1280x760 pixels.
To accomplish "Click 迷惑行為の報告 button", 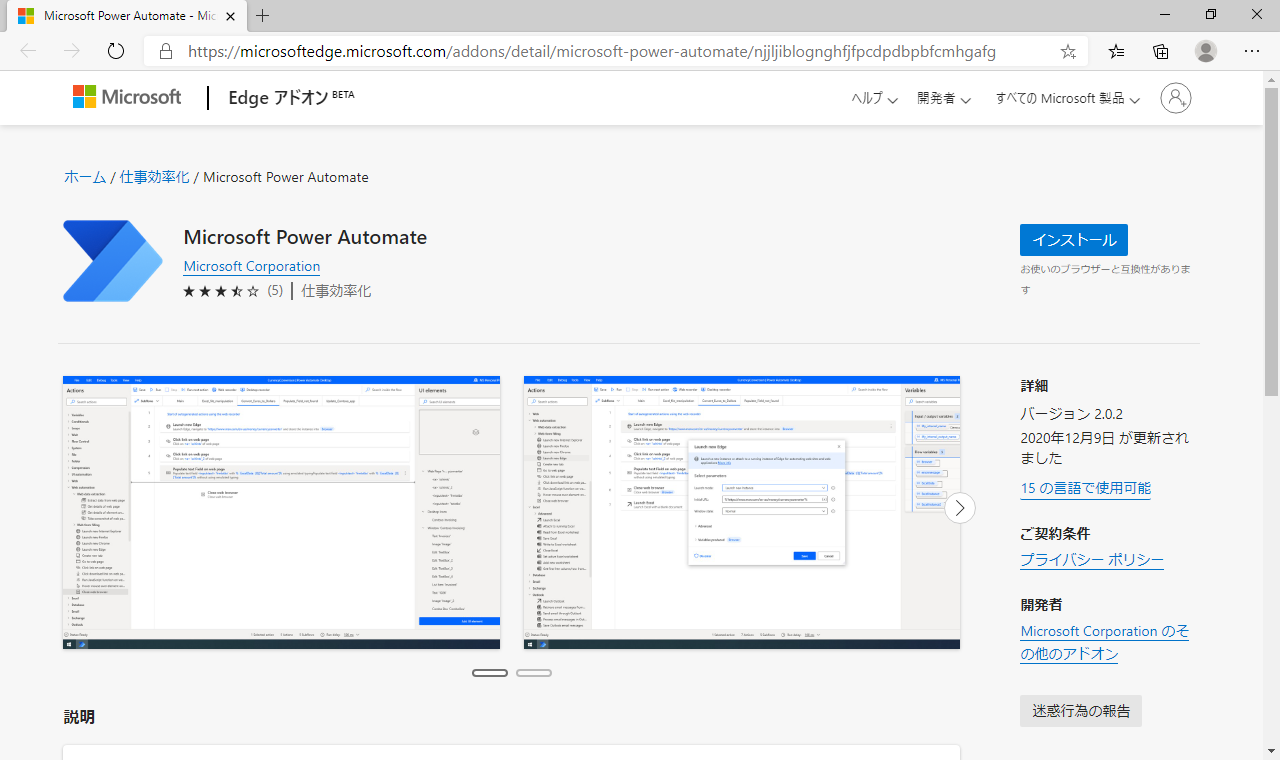I will pyautogui.click(x=1081, y=711).
